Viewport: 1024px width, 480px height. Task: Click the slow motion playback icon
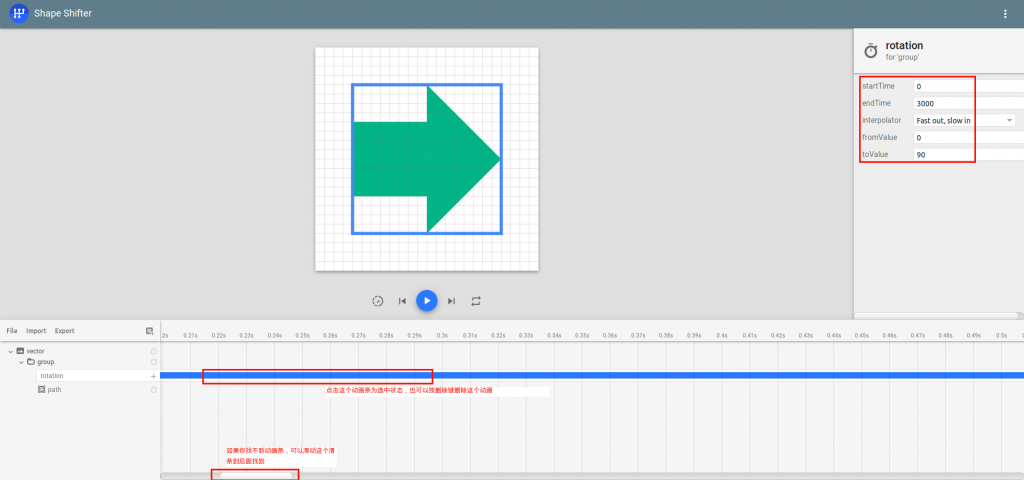coord(377,300)
